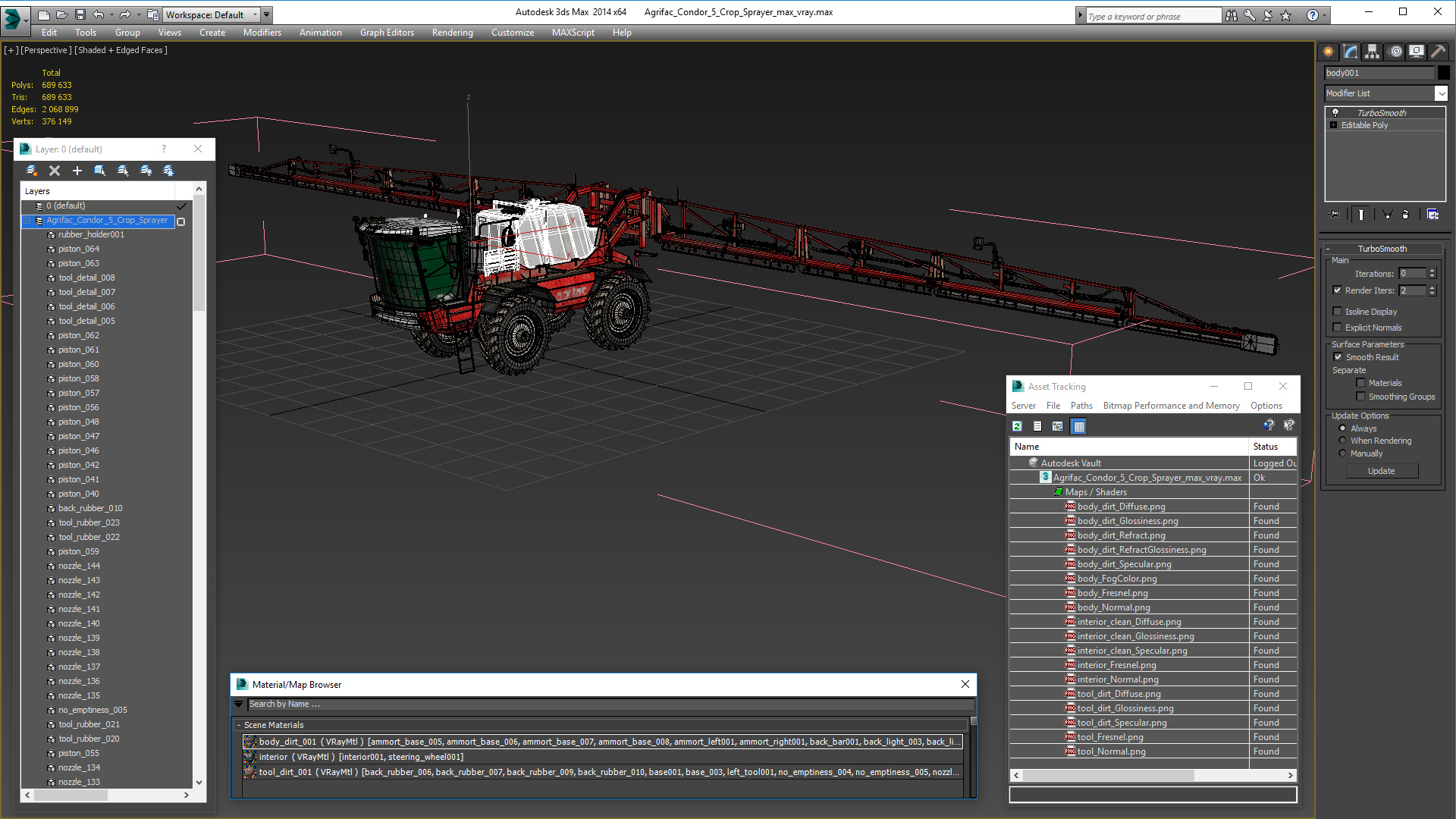Click the Table View icon in Asset Tracking
The image size is (1456, 819).
pyautogui.click(x=1079, y=426)
